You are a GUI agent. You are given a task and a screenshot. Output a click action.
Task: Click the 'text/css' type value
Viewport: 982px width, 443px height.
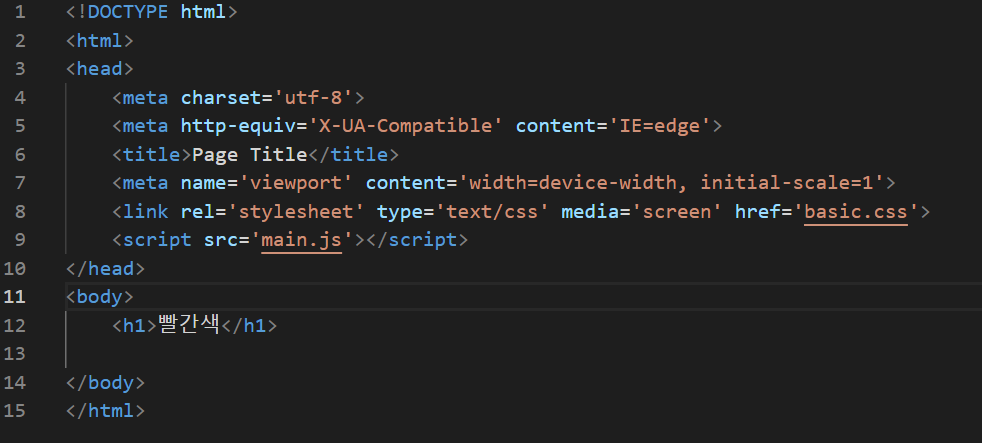coord(492,211)
